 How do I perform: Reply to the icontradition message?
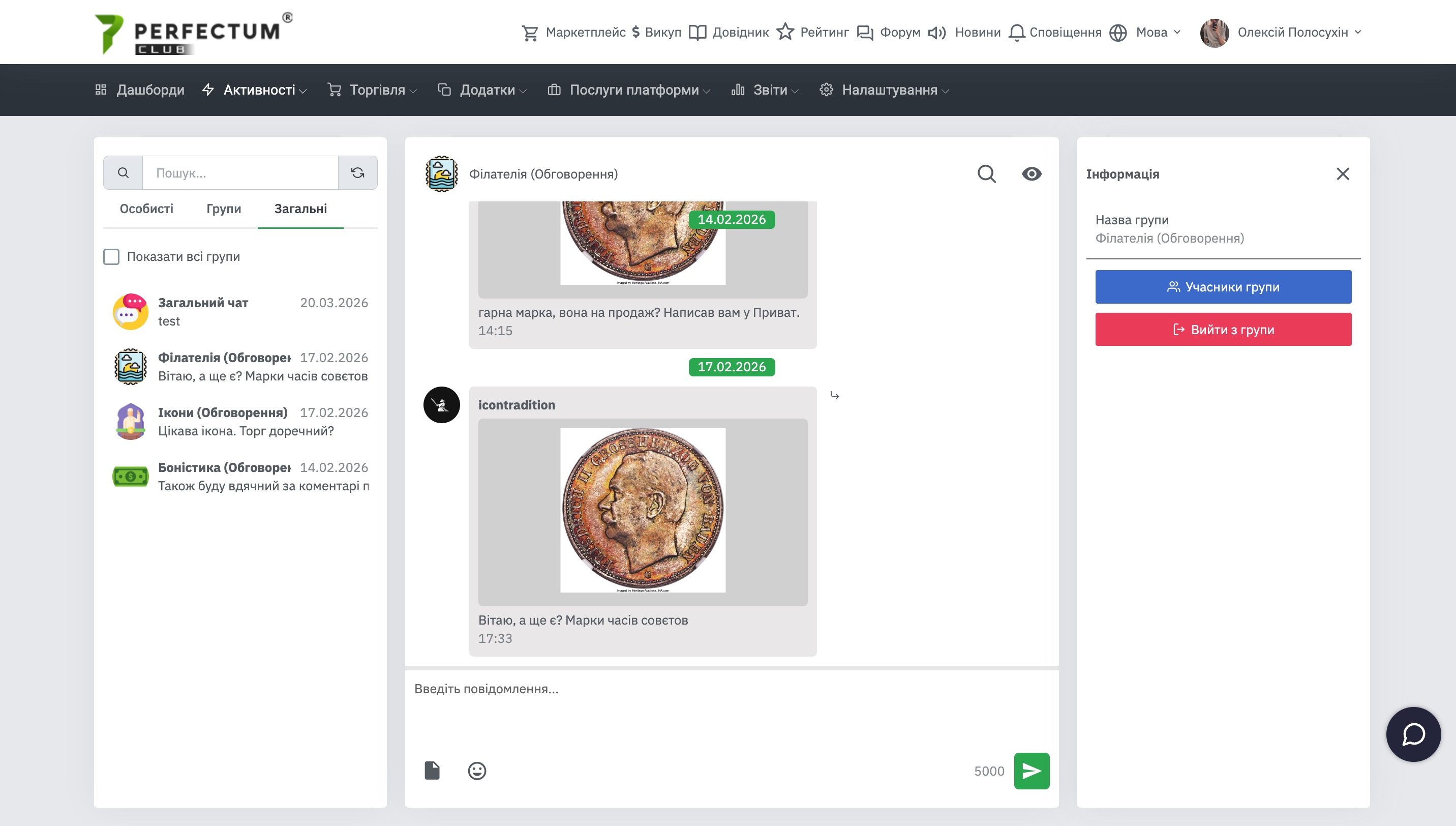[x=835, y=395]
